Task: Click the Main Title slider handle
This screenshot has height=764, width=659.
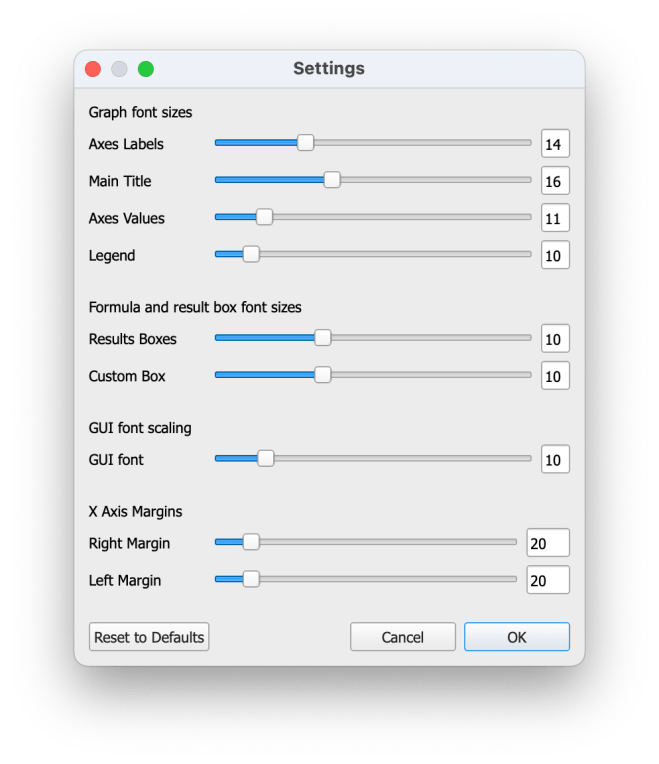Action: 332,180
